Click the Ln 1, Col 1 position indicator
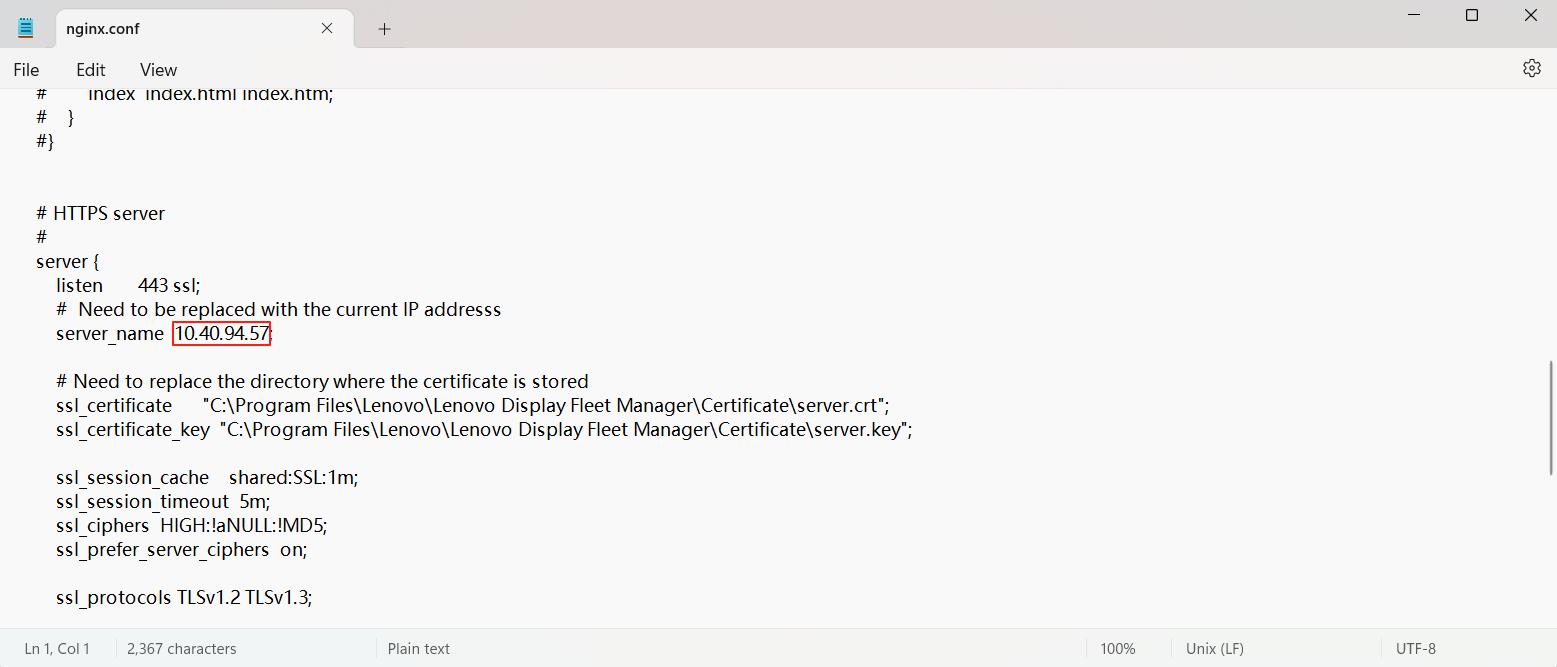 (57, 648)
